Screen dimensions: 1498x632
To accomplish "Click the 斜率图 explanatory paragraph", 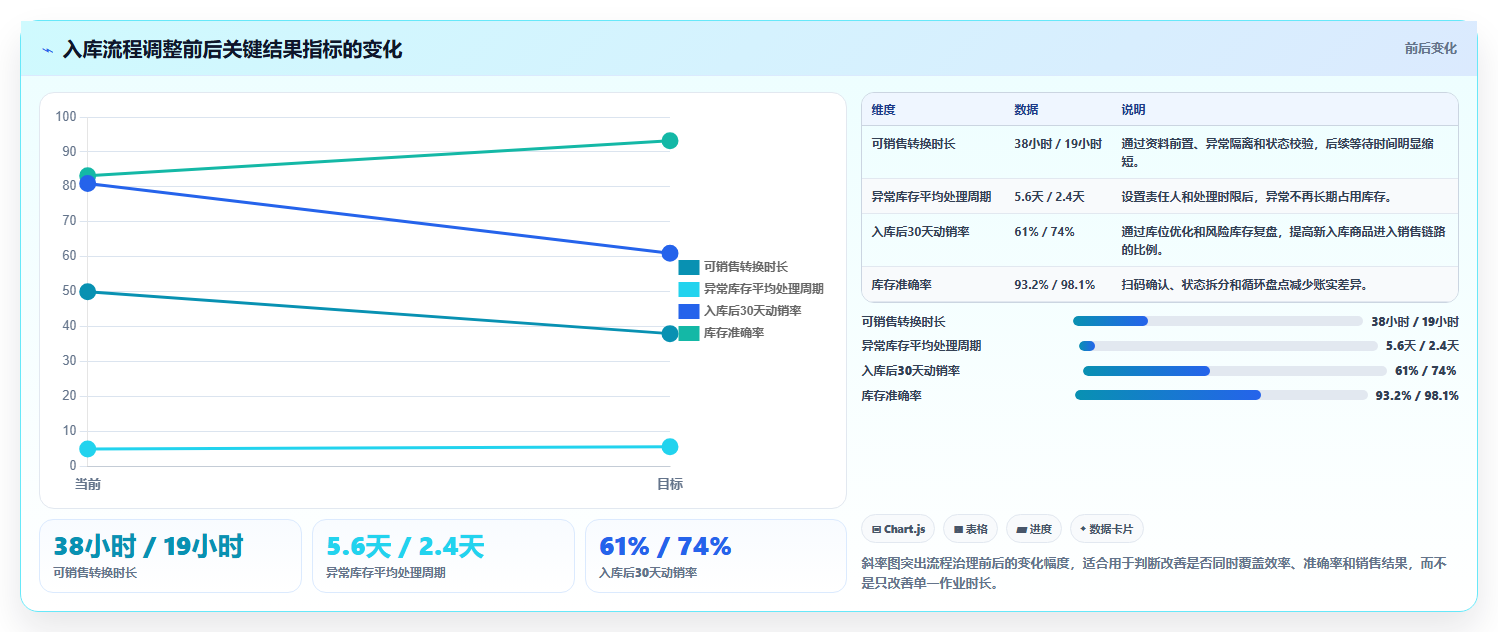I will pyautogui.click(x=1154, y=573).
